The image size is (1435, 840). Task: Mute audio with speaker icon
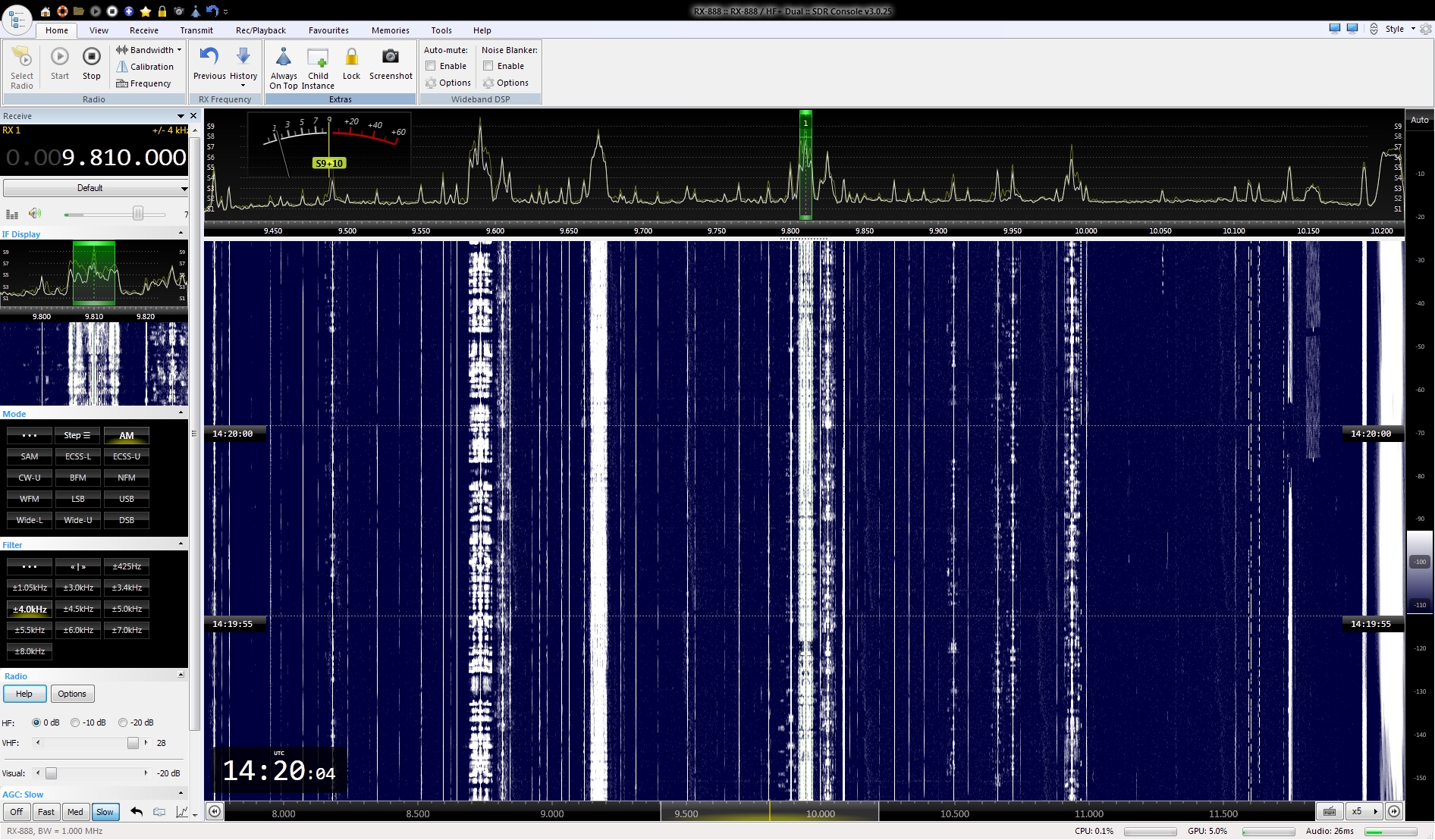coord(35,214)
